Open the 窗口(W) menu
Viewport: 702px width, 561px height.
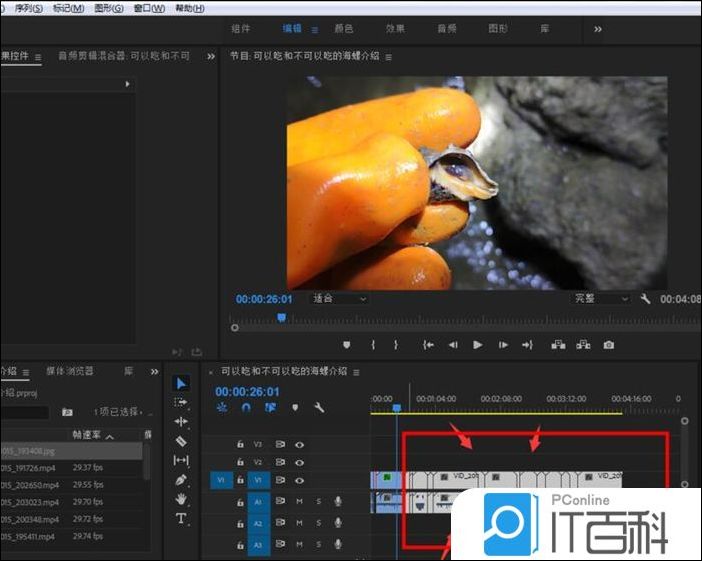[x=149, y=8]
